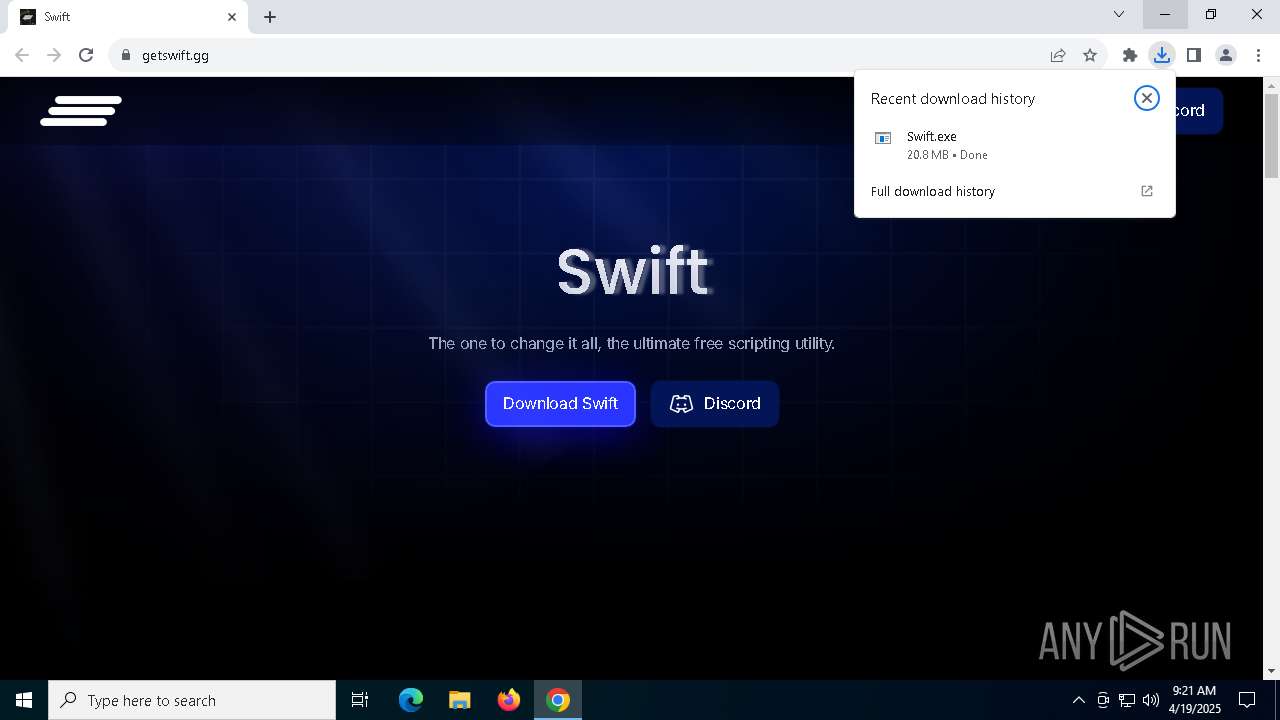The width and height of the screenshot is (1280, 720).
Task: Click the external-link icon beside Full download history
Action: pos(1147,191)
